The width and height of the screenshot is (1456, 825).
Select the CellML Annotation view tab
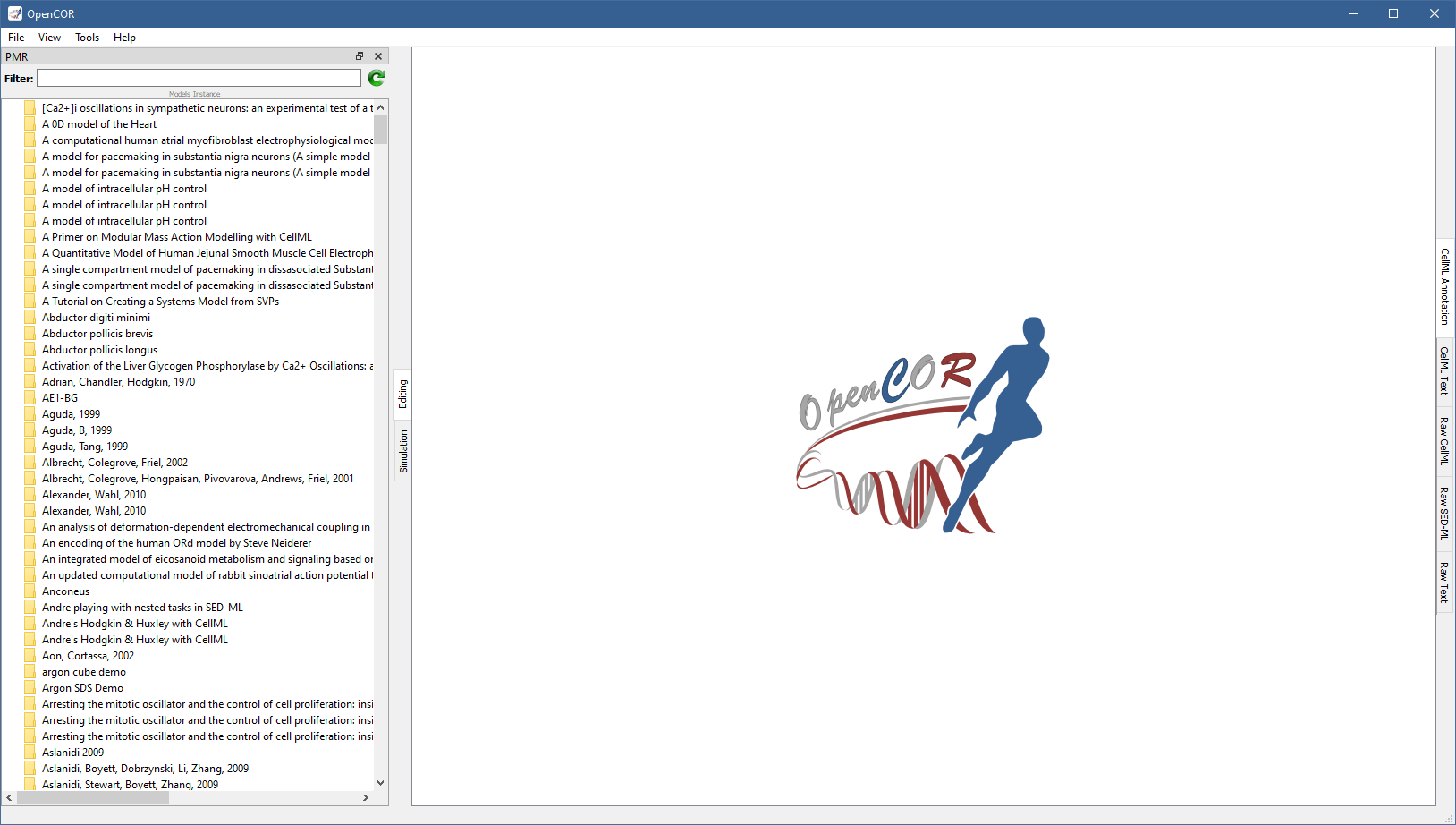point(1444,286)
